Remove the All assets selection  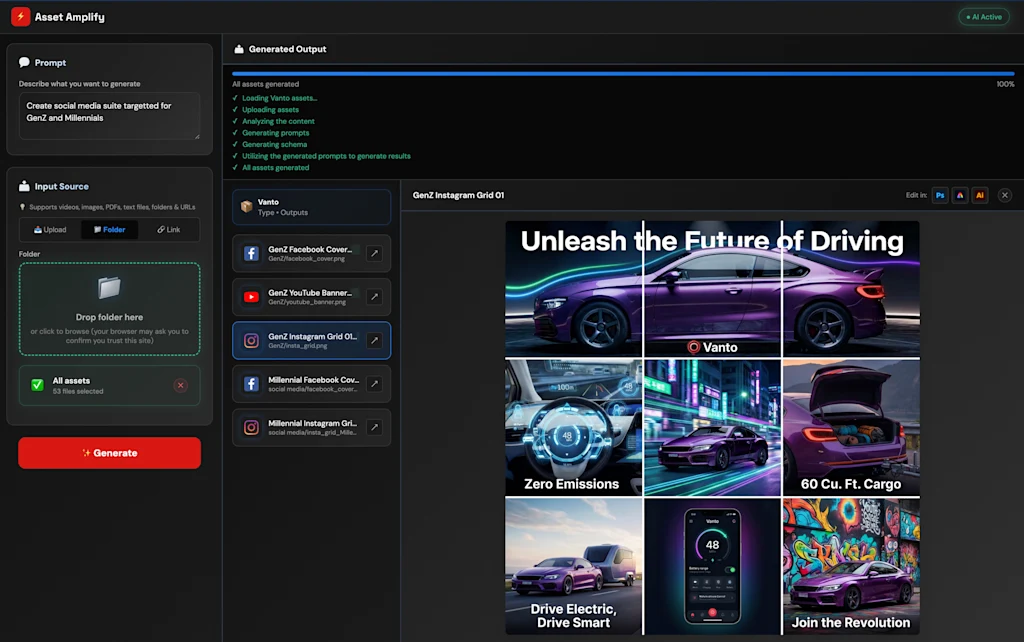181,385
